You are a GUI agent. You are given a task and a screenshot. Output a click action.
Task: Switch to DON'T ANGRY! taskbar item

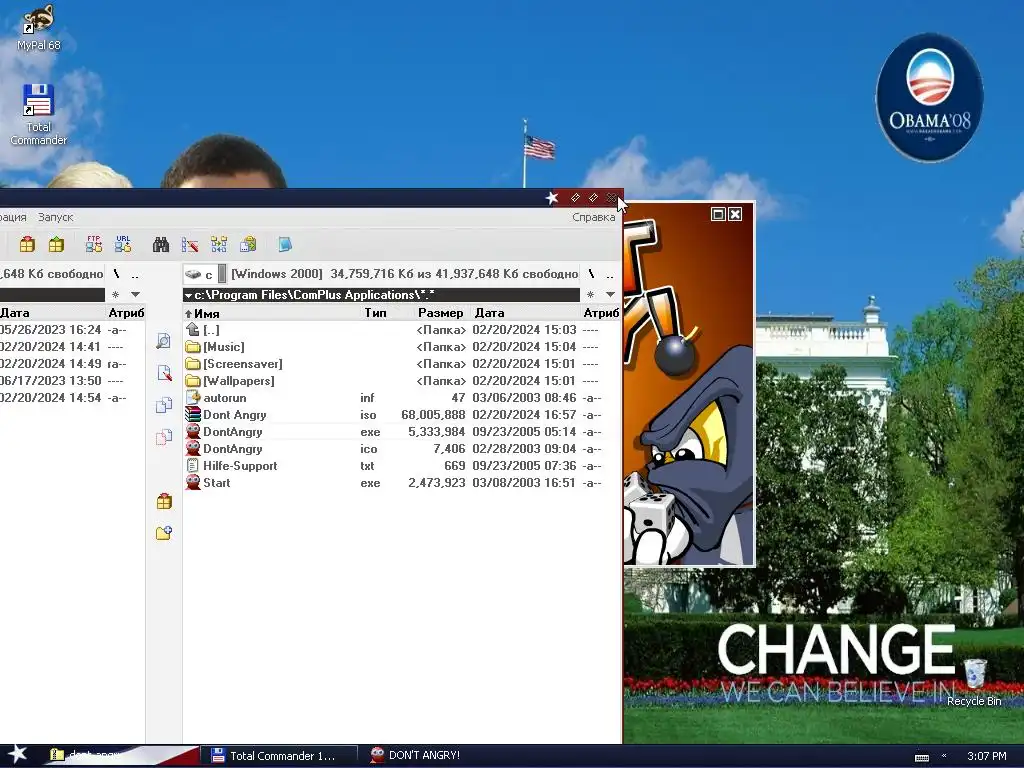pos(418,755)
